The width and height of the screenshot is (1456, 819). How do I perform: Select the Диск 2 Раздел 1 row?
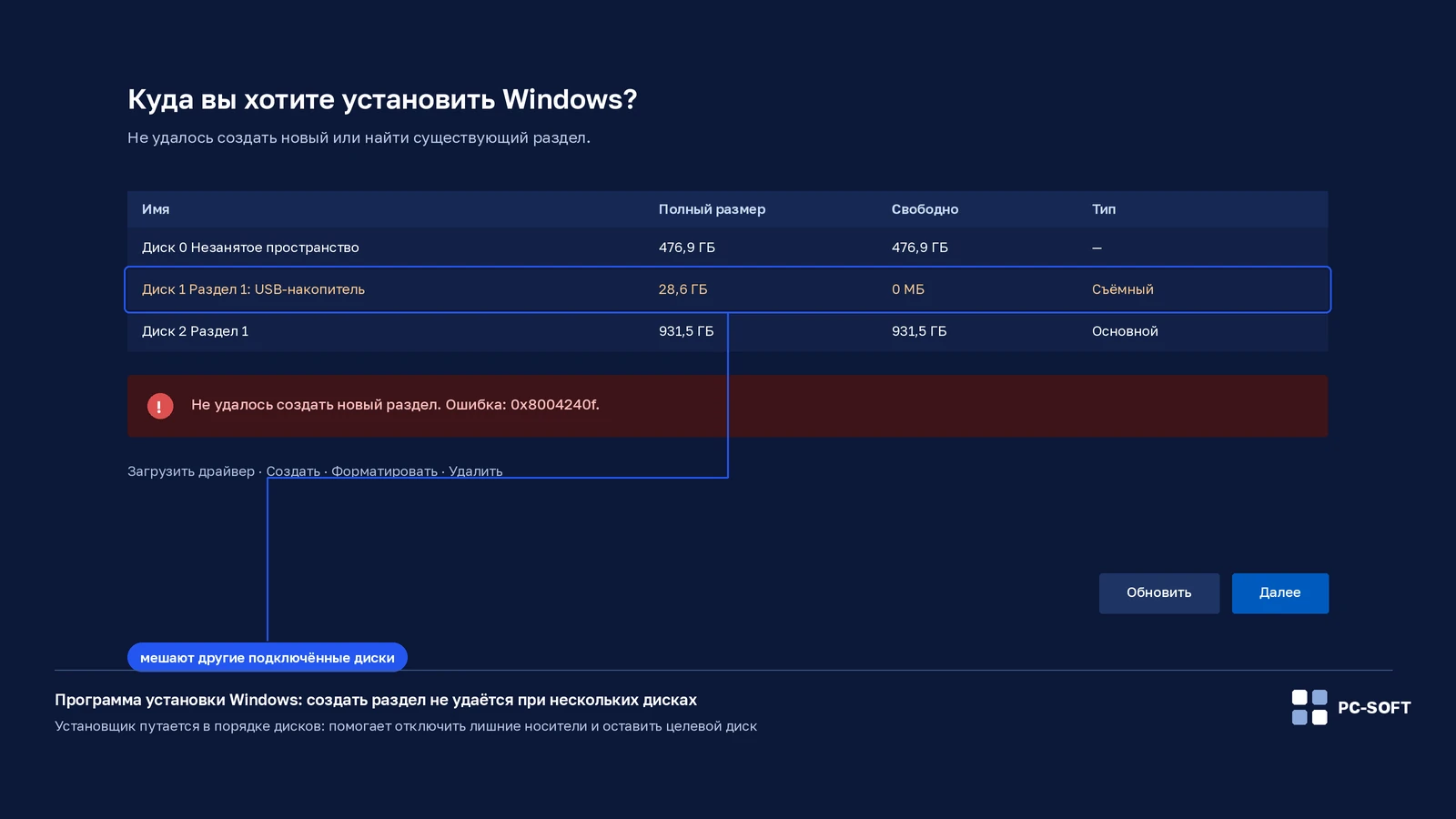click(x=727, y=331)
